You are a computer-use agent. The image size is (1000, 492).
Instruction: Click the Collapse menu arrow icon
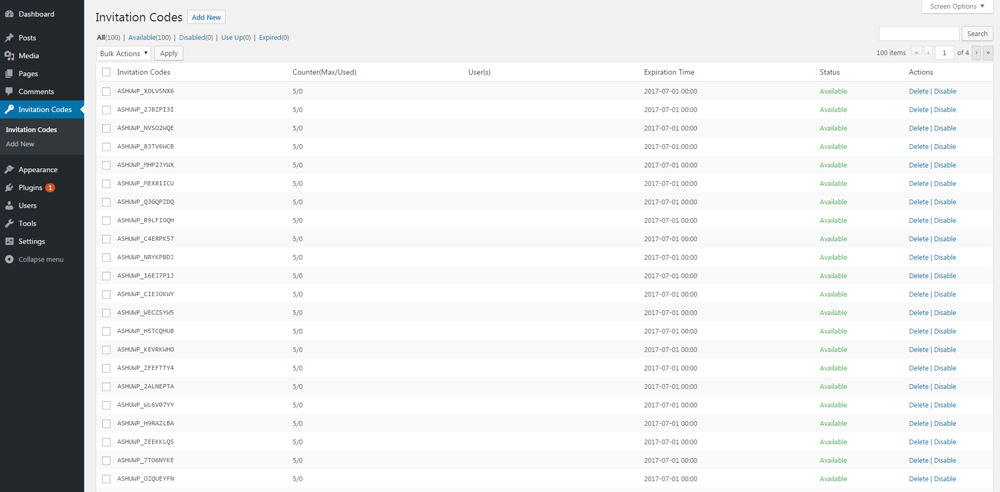click(10, 259)
